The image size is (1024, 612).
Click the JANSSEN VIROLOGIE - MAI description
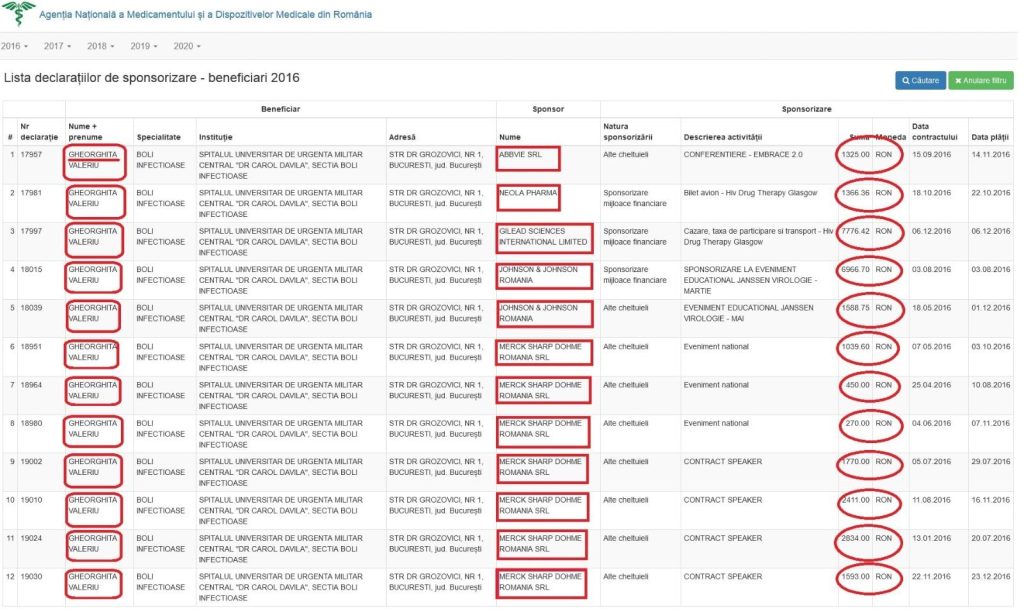(748, 314)
